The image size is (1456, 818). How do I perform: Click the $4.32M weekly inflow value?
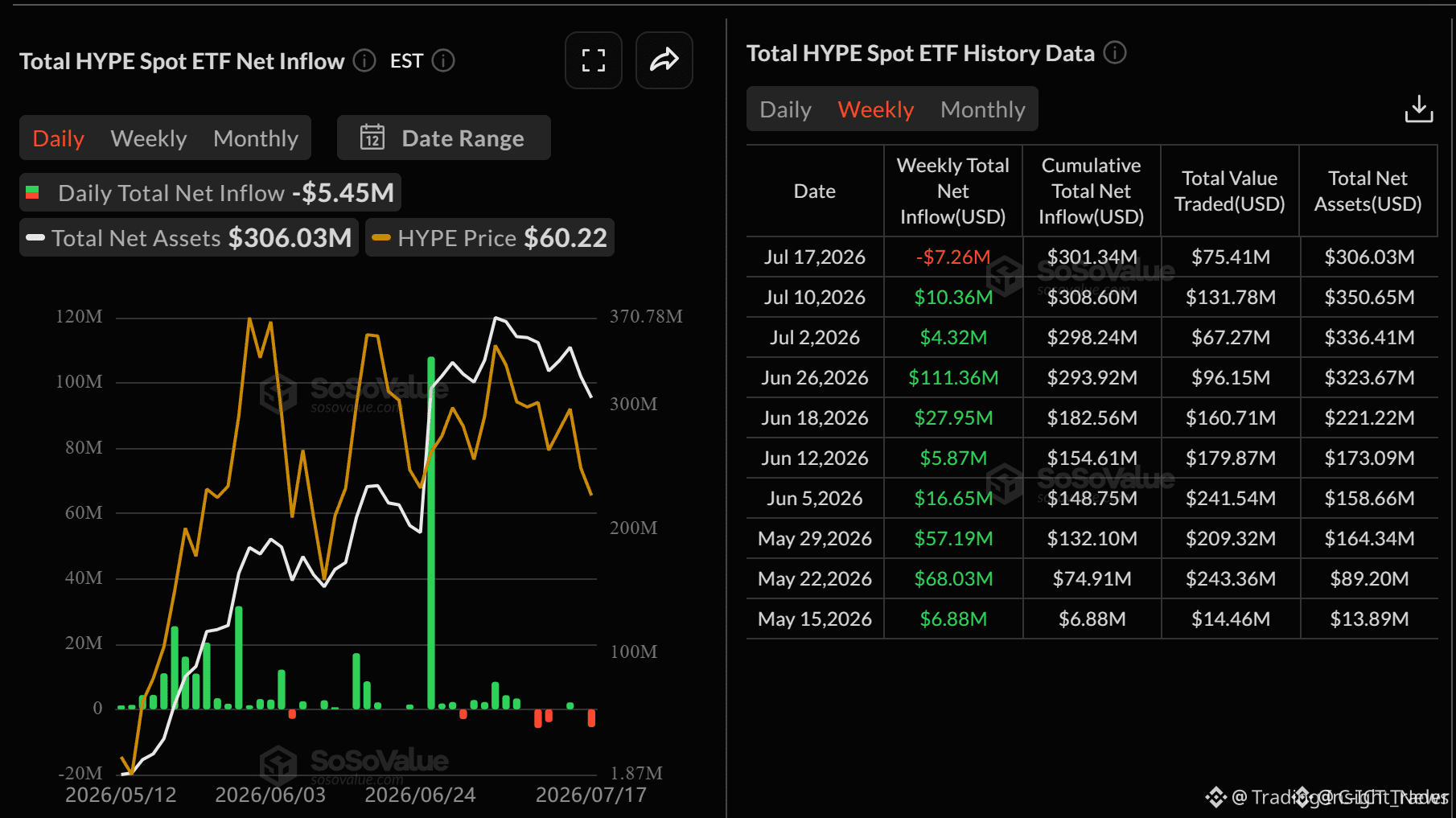[953, 338]
